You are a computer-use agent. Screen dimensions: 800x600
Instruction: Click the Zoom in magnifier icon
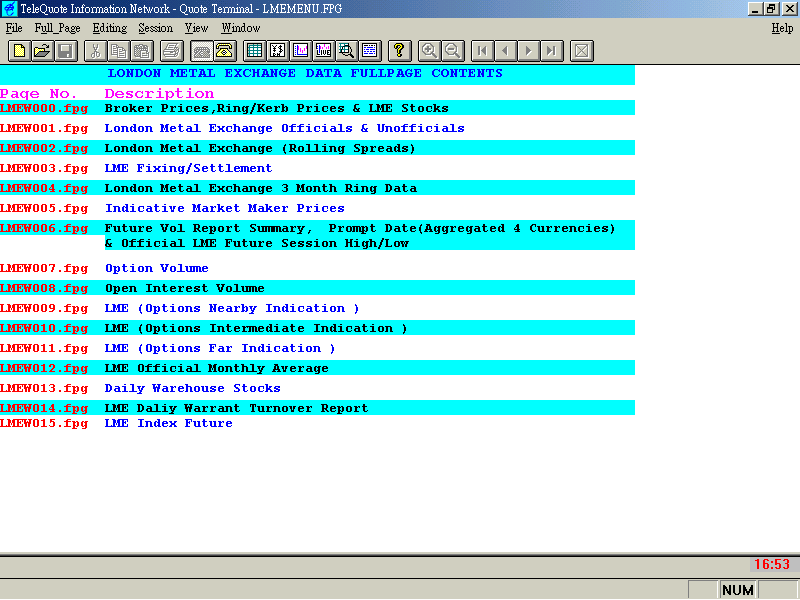[429, 51]
